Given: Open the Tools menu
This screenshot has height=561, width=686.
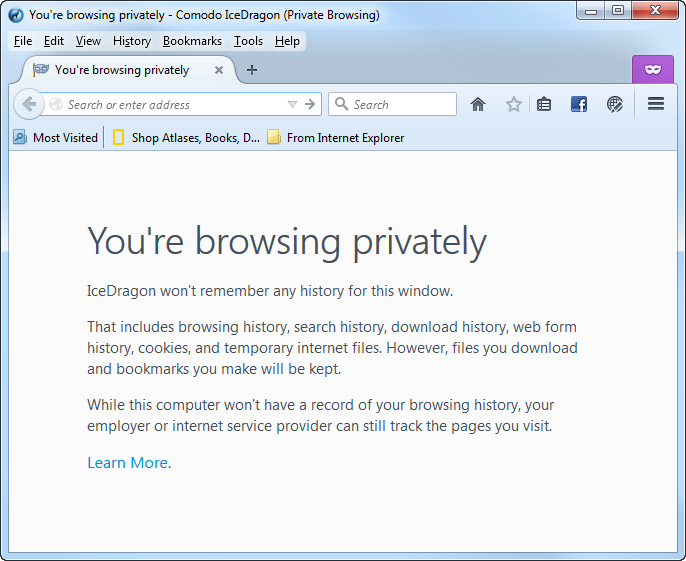Looking at the screenshot, I should (248, 41).
